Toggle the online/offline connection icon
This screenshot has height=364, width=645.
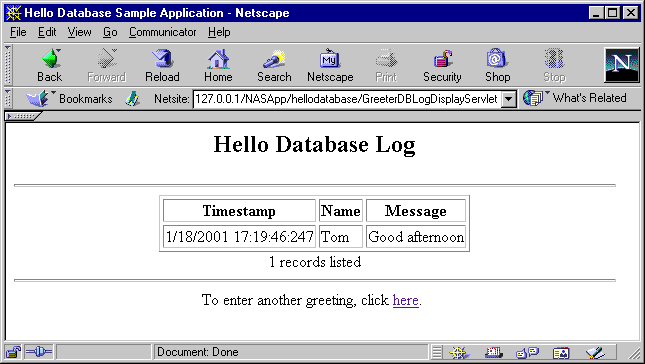coord(39,352)
